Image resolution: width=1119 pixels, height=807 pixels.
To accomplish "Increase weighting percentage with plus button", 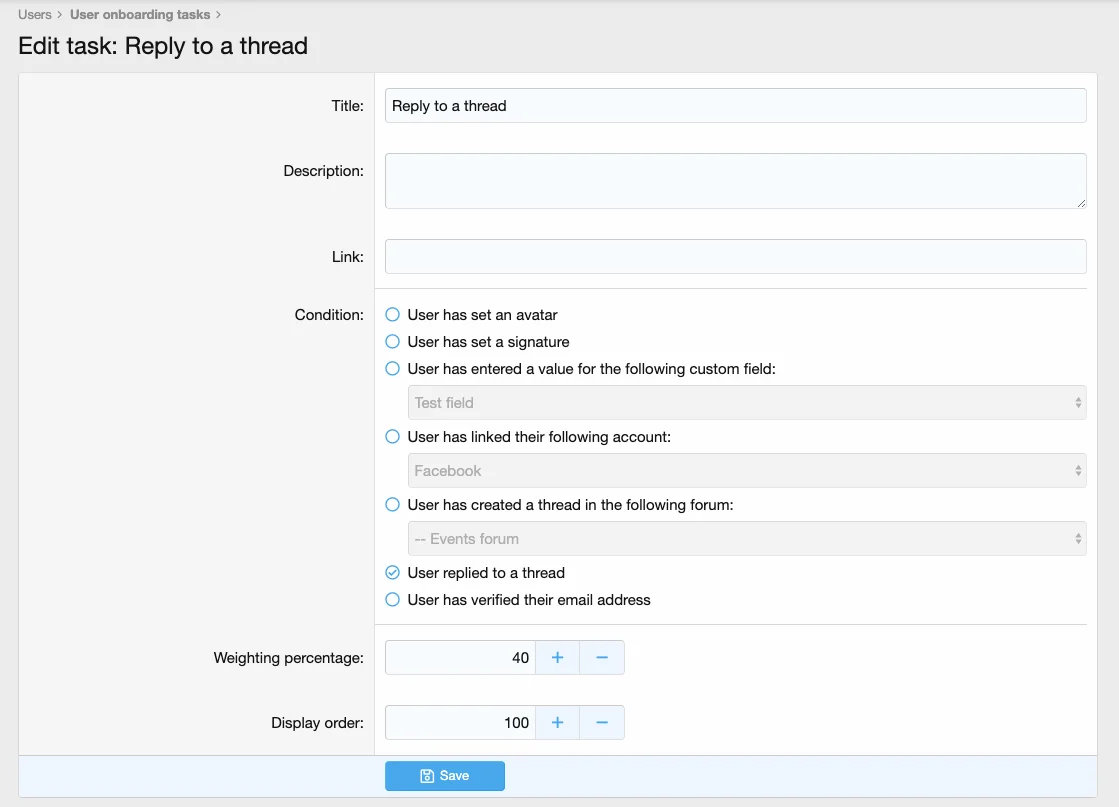I will 557,658.
